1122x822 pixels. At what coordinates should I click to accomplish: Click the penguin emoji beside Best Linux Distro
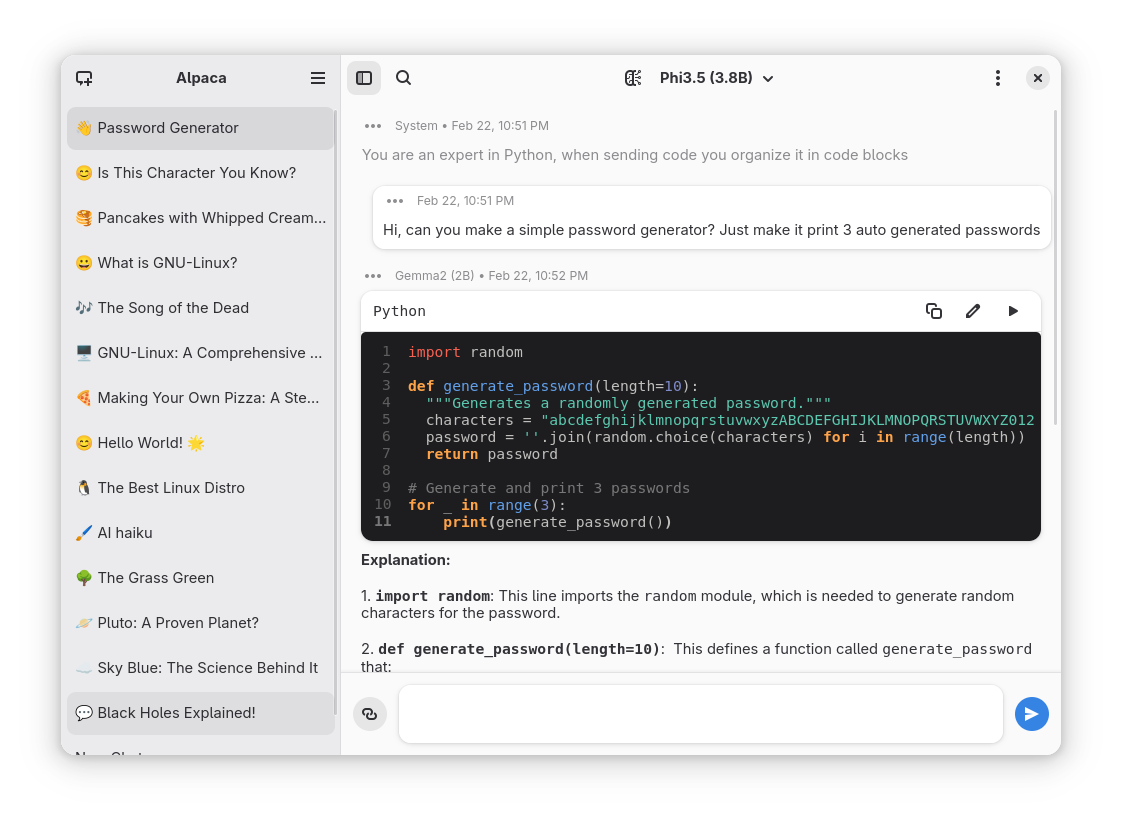point(84,489)
